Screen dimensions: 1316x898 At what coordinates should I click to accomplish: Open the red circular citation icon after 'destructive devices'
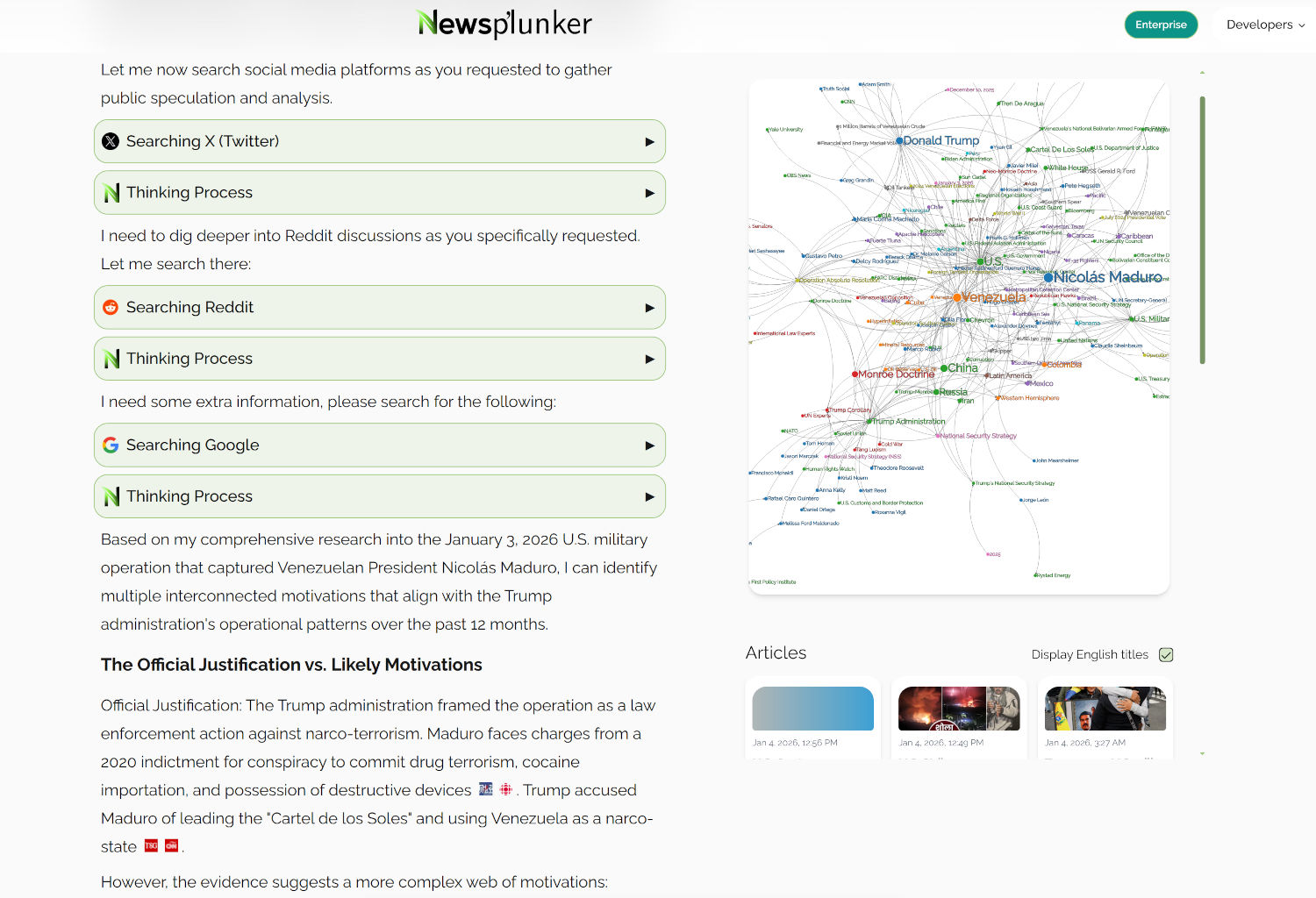(x=506, y=789)
